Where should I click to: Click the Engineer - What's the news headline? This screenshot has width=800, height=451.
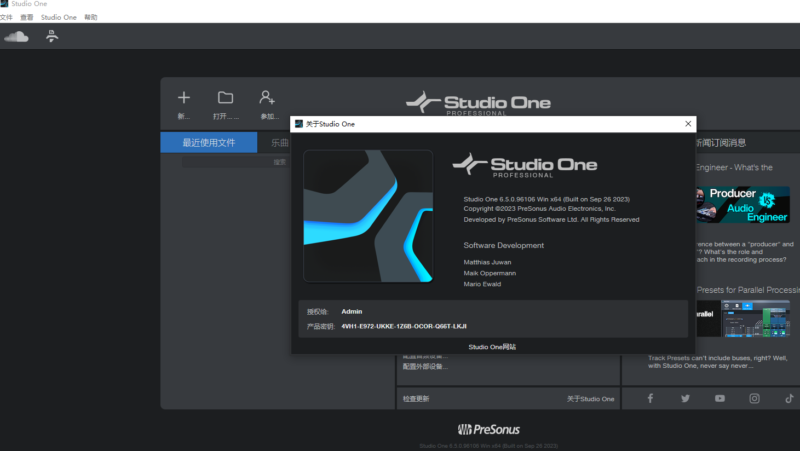(x=734, y=167)
